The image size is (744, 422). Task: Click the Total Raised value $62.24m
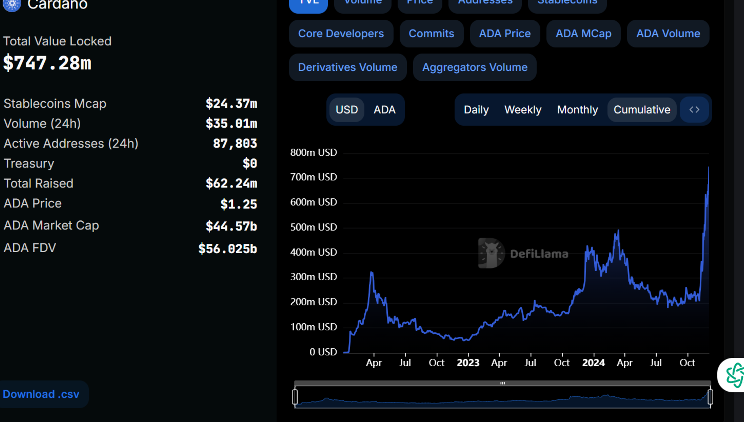click(x=231, y=183)
